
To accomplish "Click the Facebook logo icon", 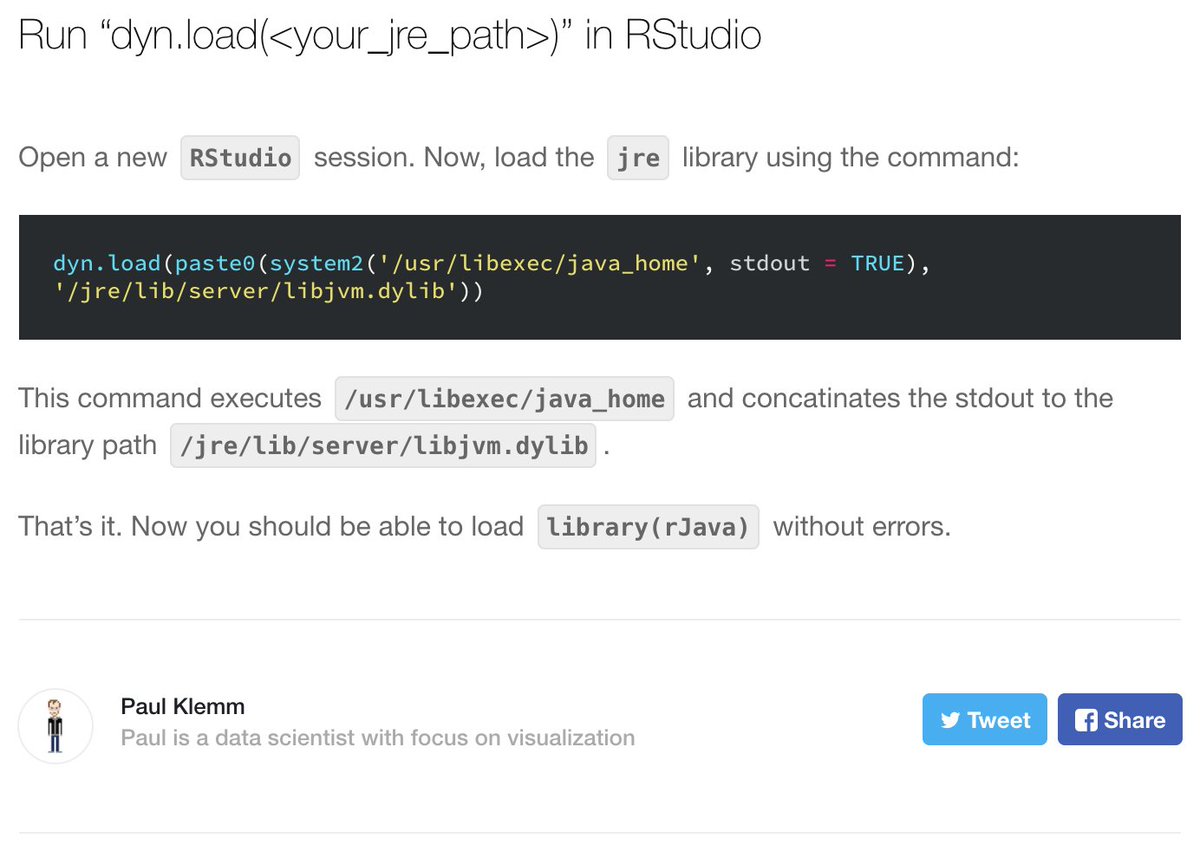I will [1086, 720].
